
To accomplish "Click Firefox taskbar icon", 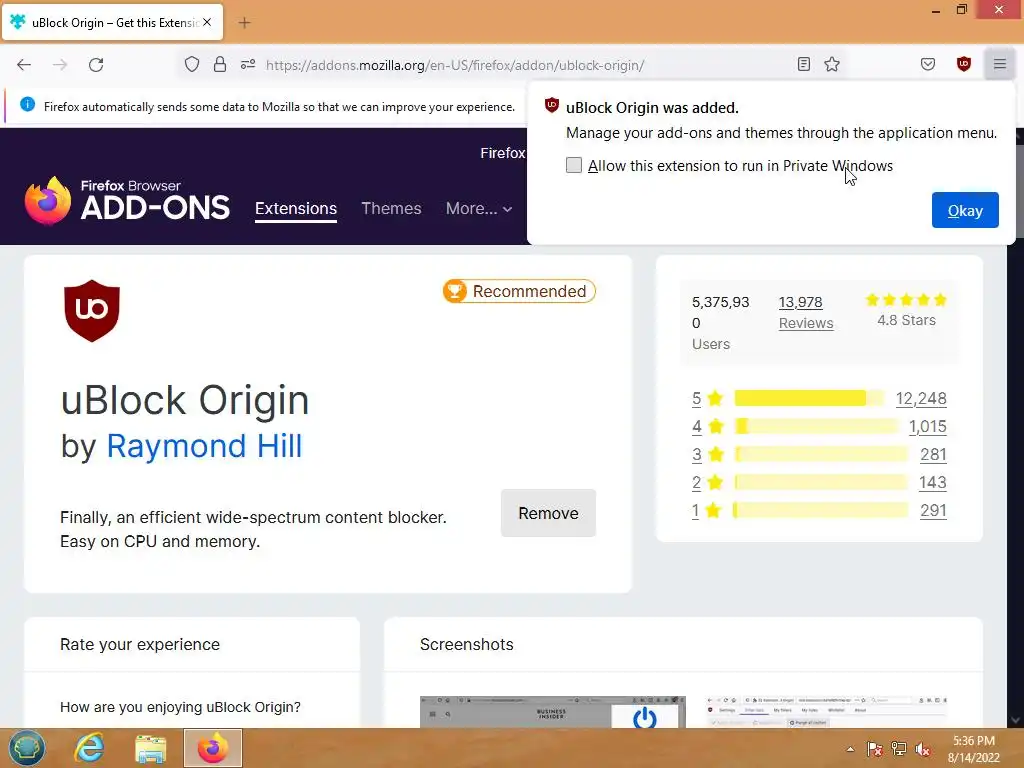I will [x=213, y=748].
